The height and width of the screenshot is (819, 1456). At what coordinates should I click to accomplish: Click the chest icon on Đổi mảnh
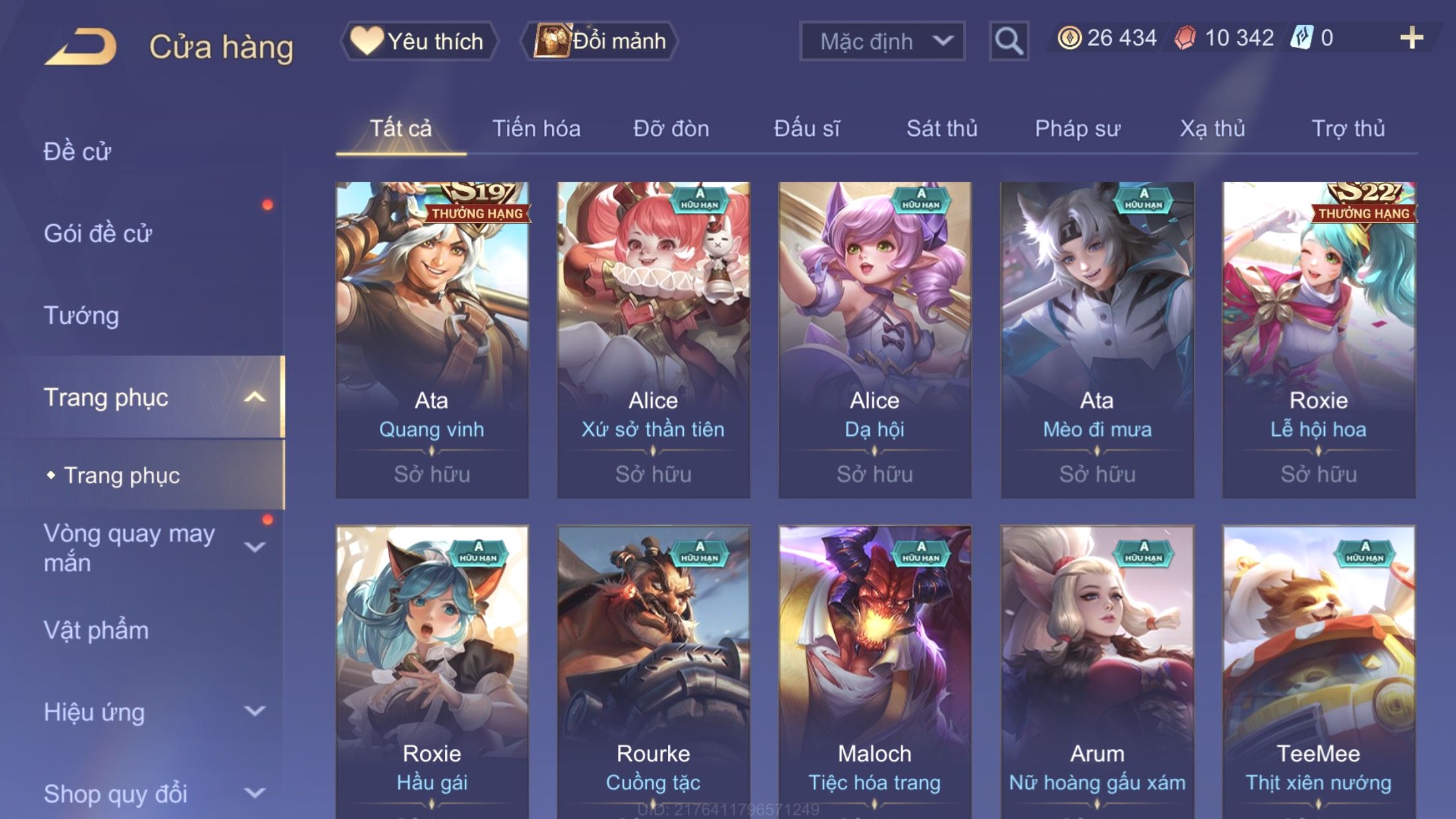point(551,41)
